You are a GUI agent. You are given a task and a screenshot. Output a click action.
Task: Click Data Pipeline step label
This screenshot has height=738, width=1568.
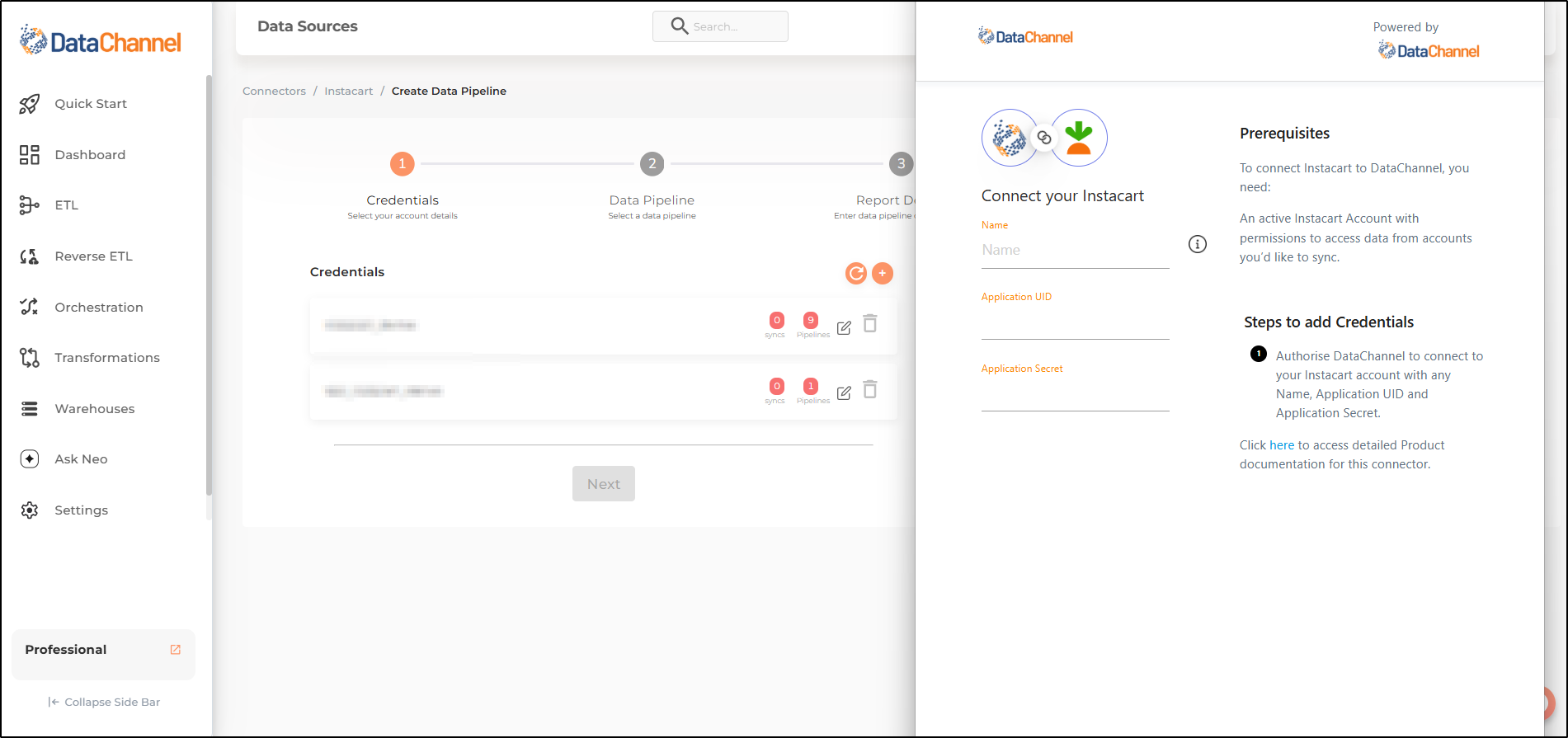click(652, 200)
